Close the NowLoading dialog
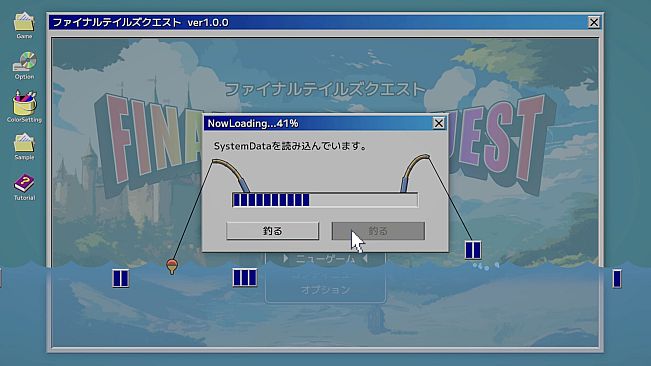 (439, 123)
